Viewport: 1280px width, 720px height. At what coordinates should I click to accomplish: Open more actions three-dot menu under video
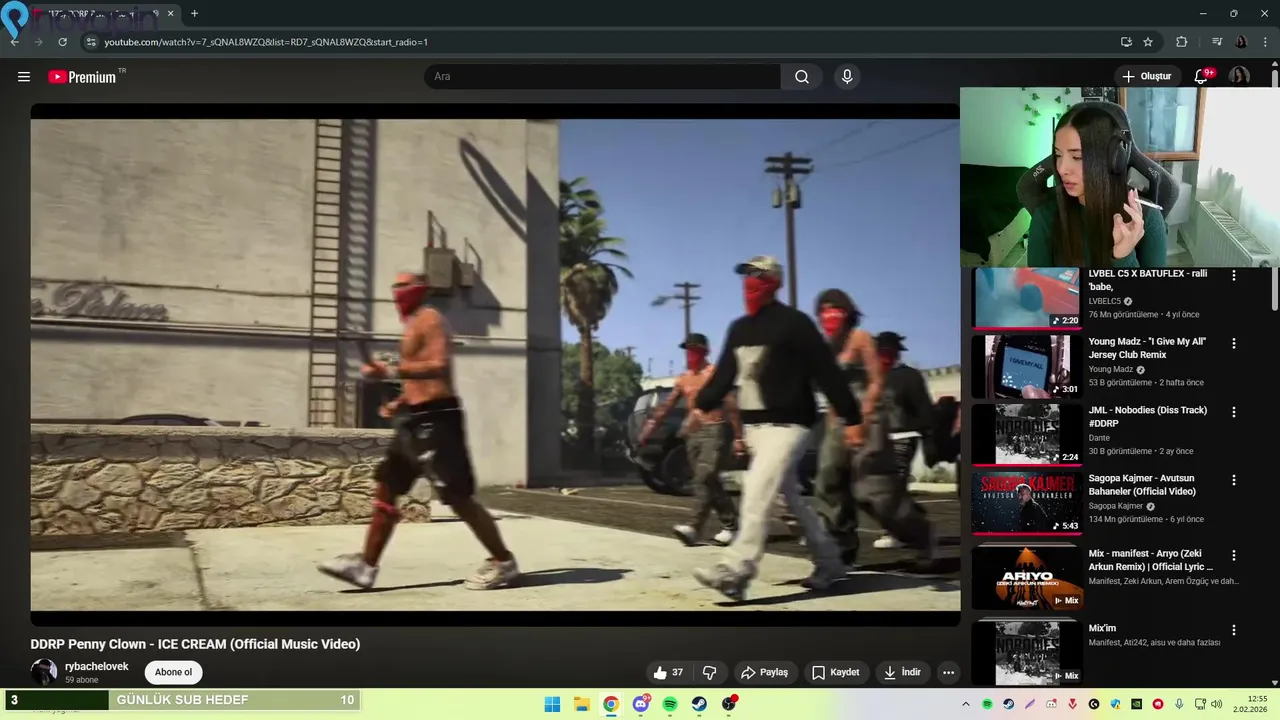(948, 672)
